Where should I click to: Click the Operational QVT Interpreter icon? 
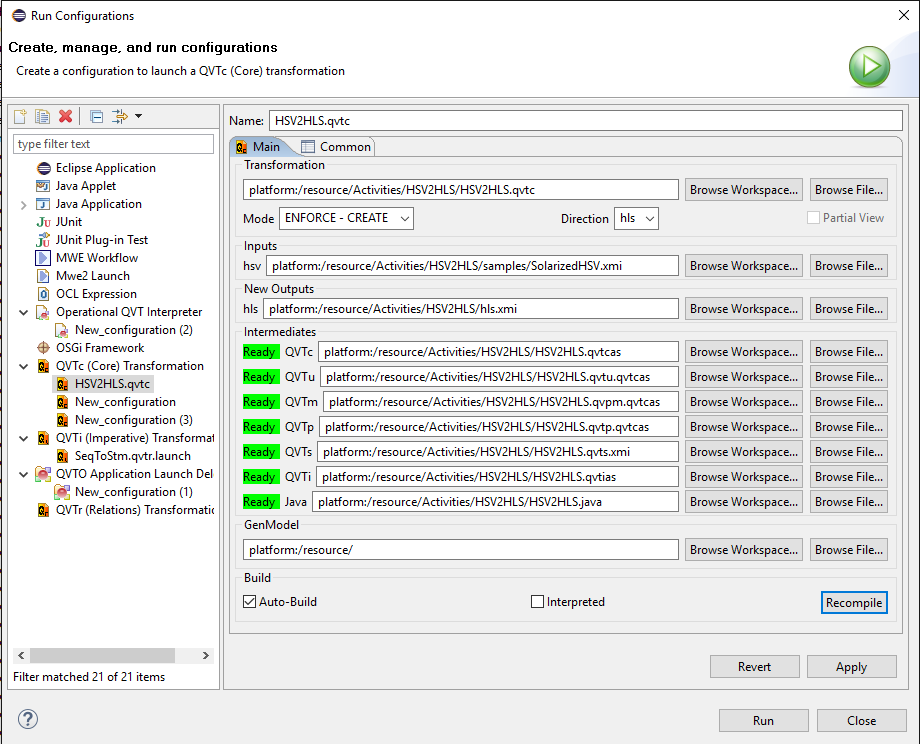click(43, 312)
